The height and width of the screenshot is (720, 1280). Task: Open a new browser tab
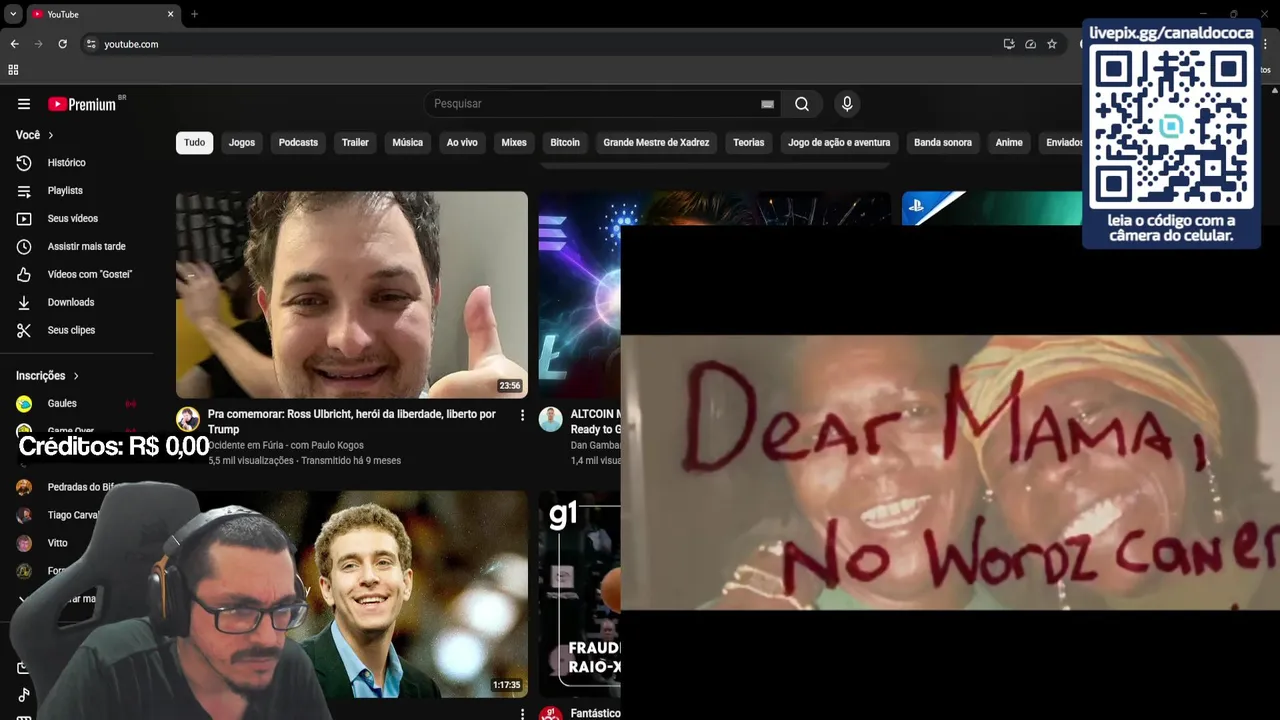(x=194, y=14)
